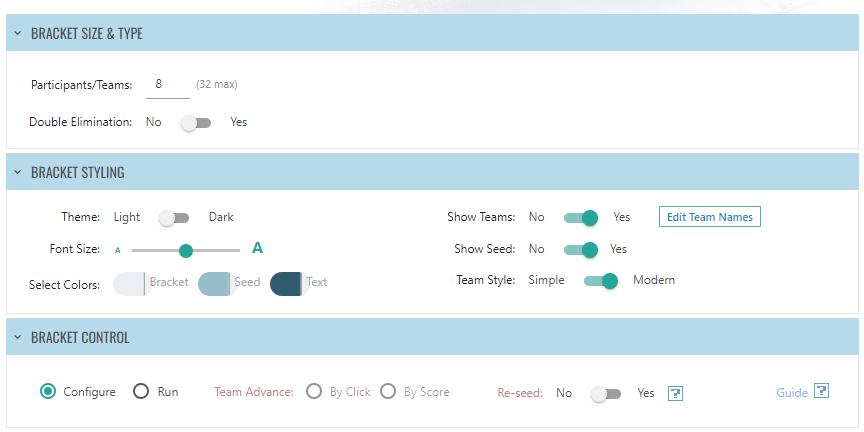Viewport: 864px width, 432px height.
Task: Toggle the Double Elimination switch
Action: click(x=196, y=122)
